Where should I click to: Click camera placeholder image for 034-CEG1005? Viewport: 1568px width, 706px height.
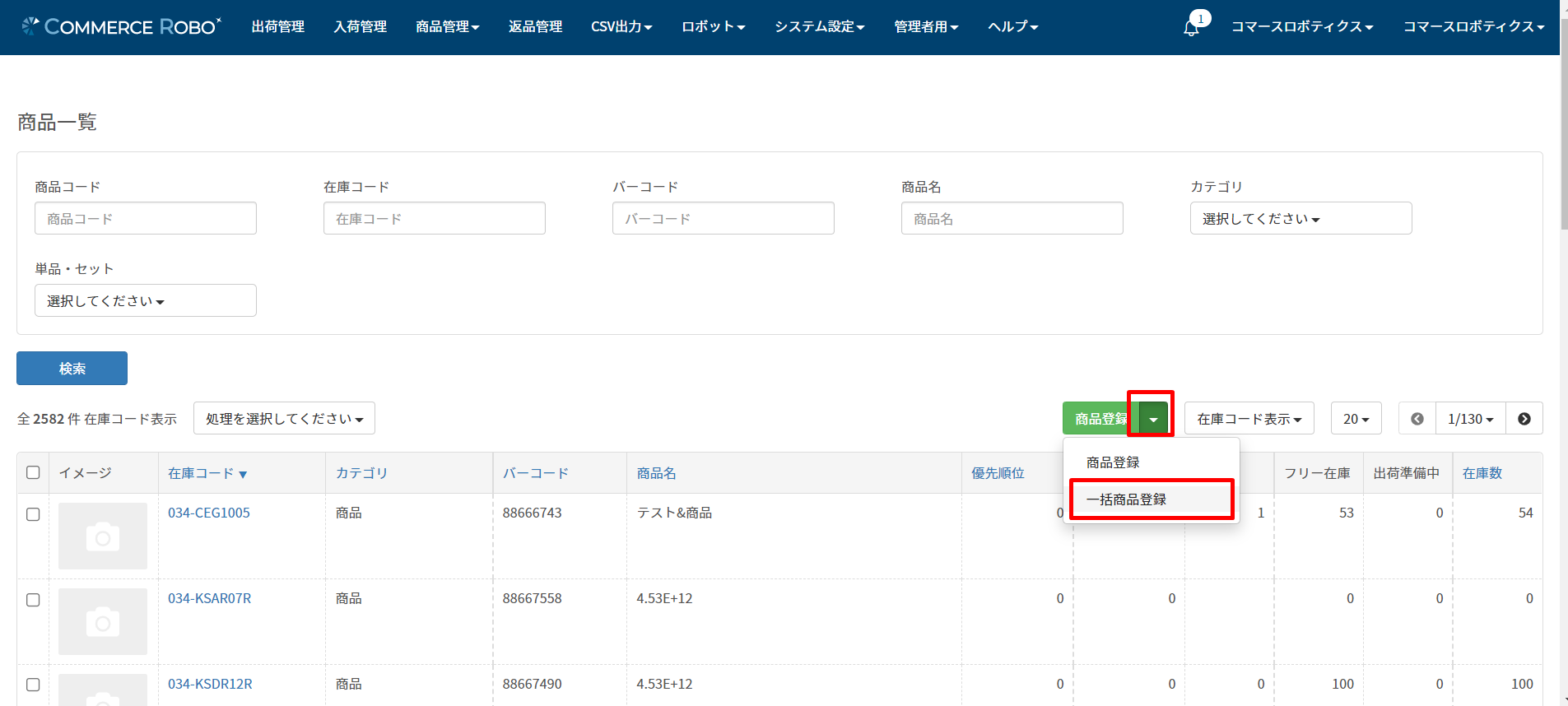coord(103,536)
